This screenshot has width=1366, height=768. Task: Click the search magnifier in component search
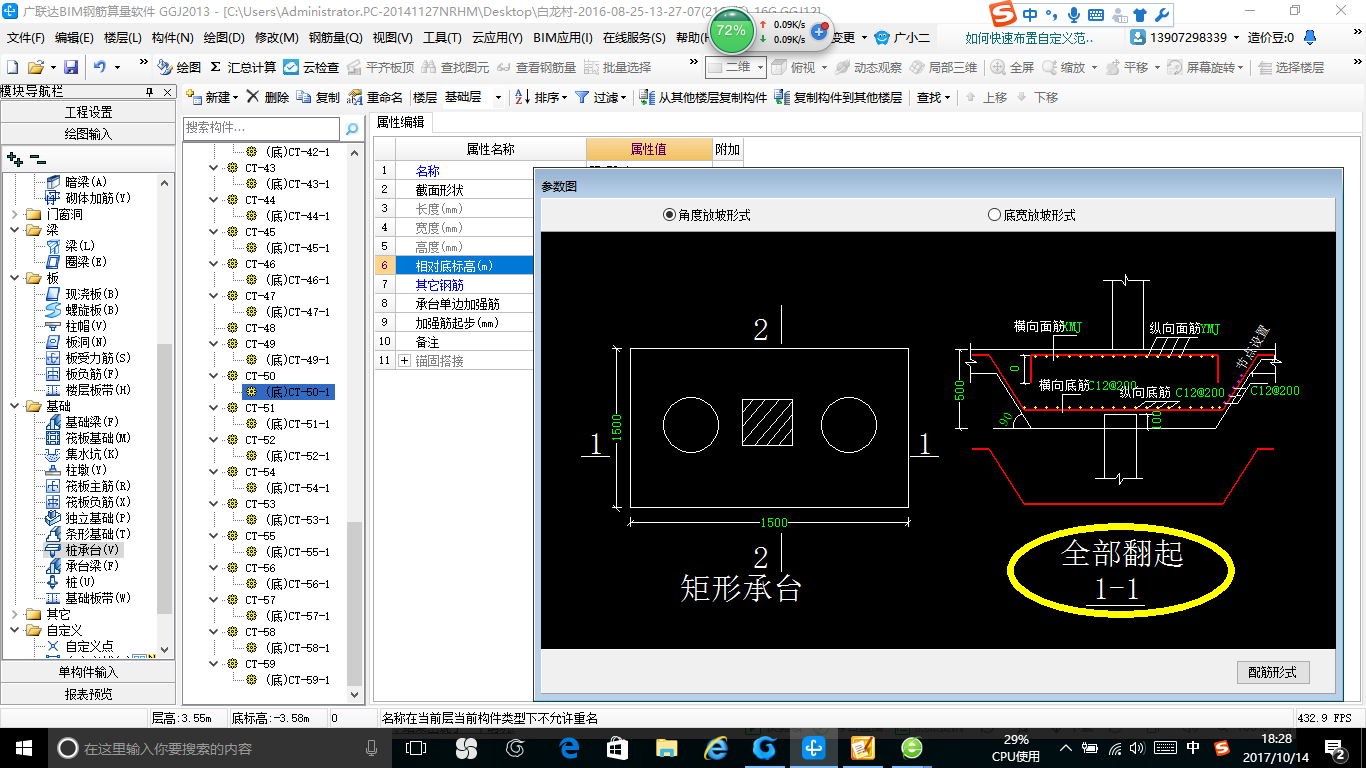(x=351, y=128)
